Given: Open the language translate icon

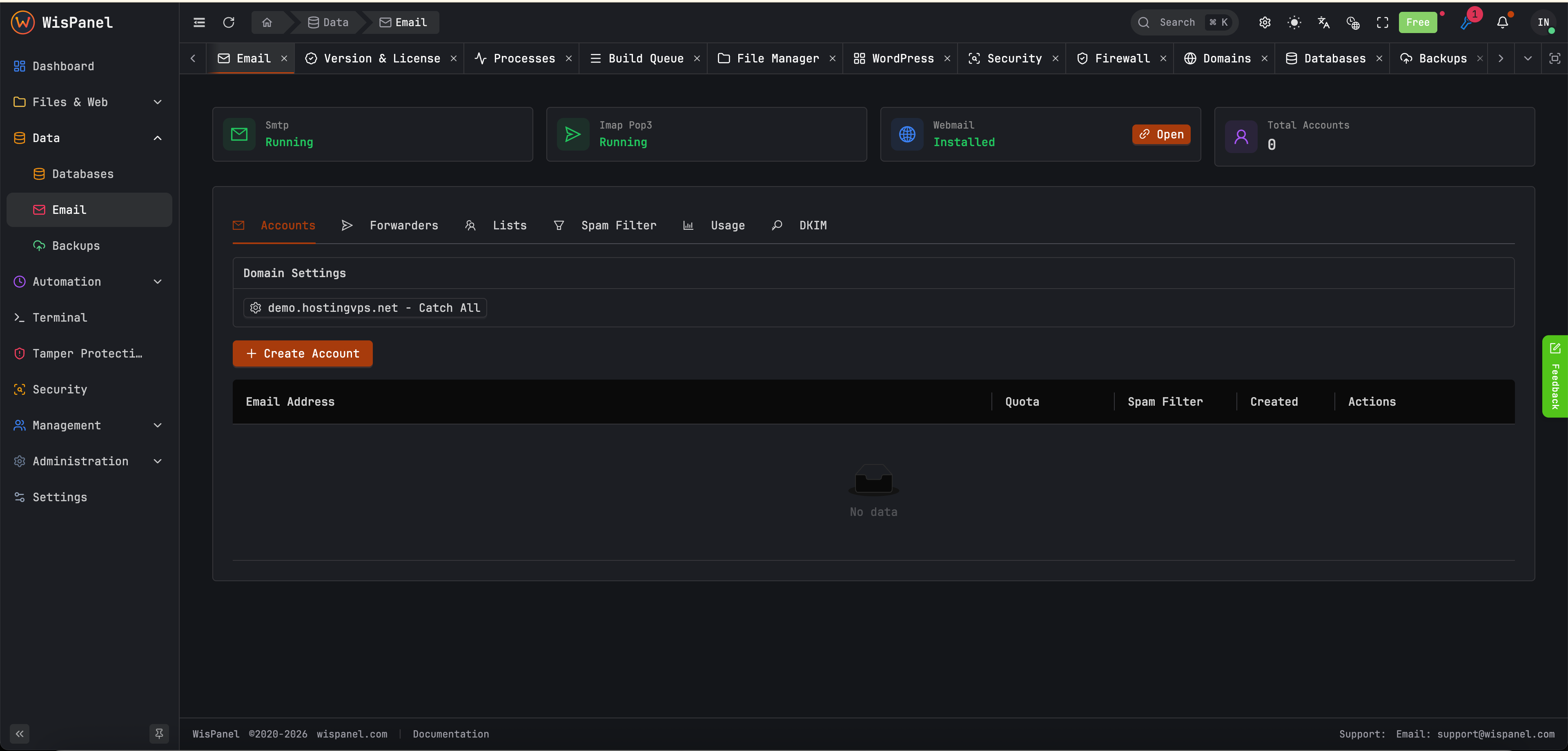Looking at the screenshot, I should point(1323,22).
